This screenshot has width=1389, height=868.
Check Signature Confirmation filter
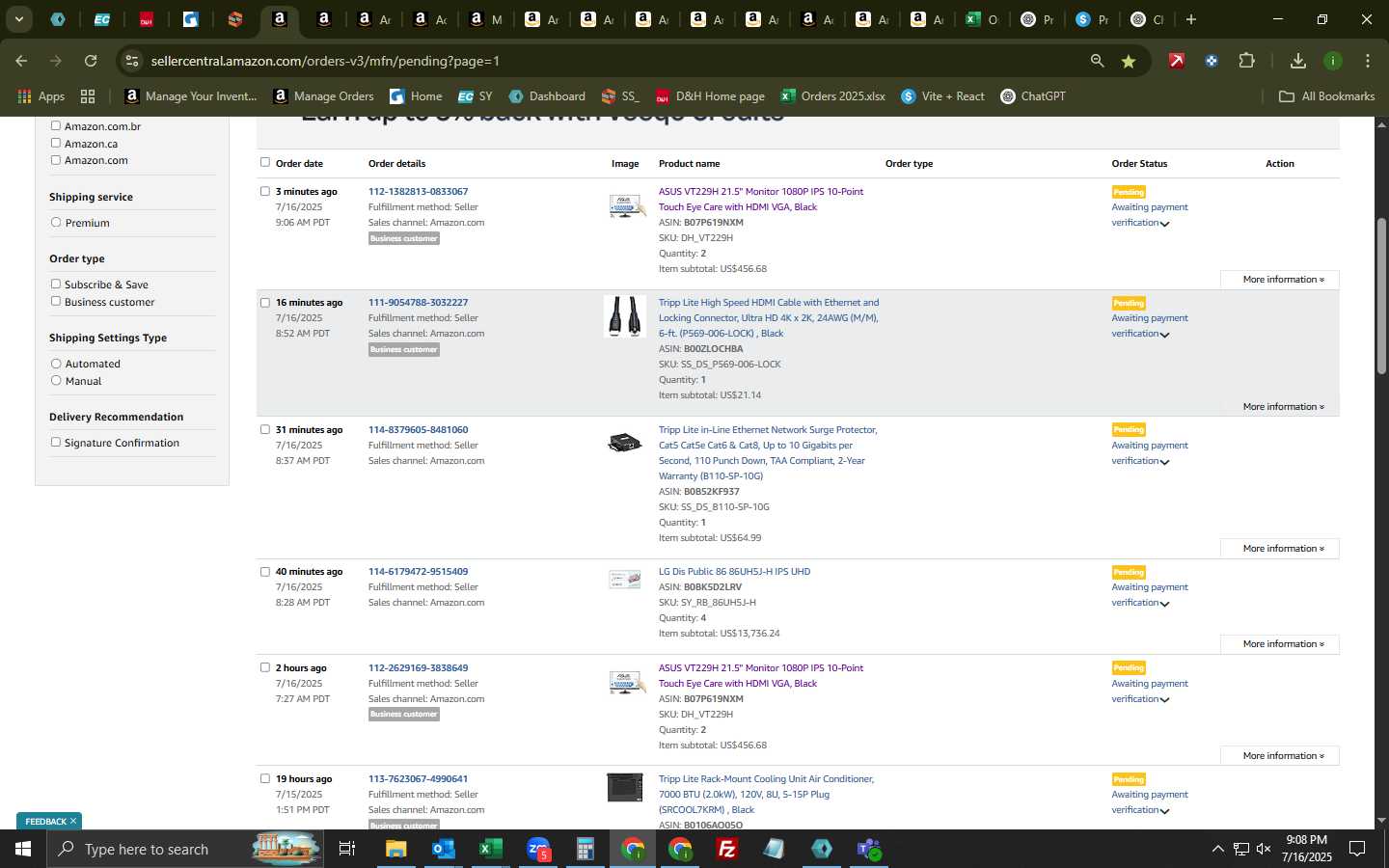pos(56,442)
